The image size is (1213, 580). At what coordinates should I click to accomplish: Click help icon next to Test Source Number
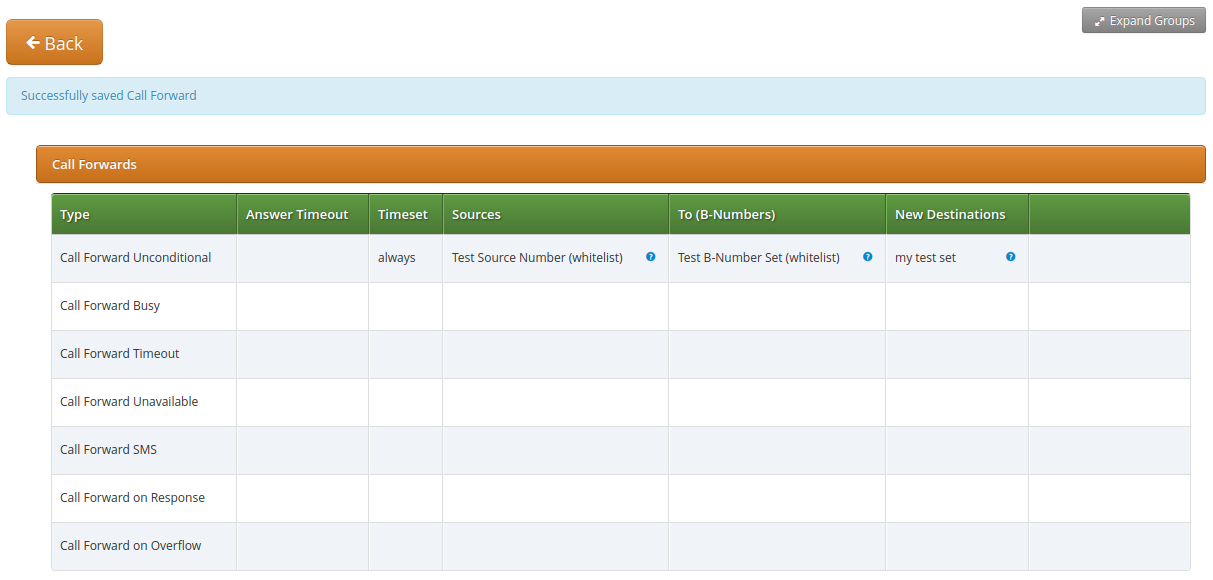tap(651, 257)
